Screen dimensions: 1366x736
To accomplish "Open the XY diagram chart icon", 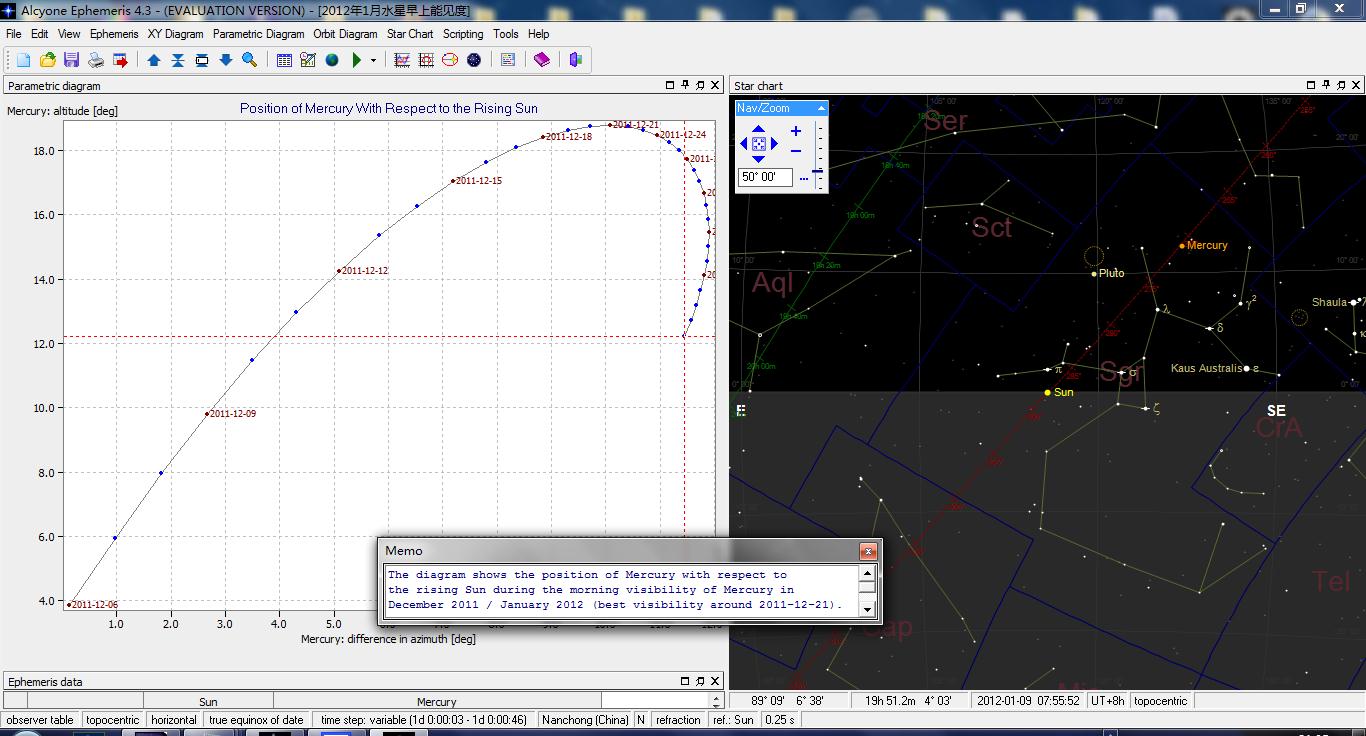I will click(x=402, y=60).
